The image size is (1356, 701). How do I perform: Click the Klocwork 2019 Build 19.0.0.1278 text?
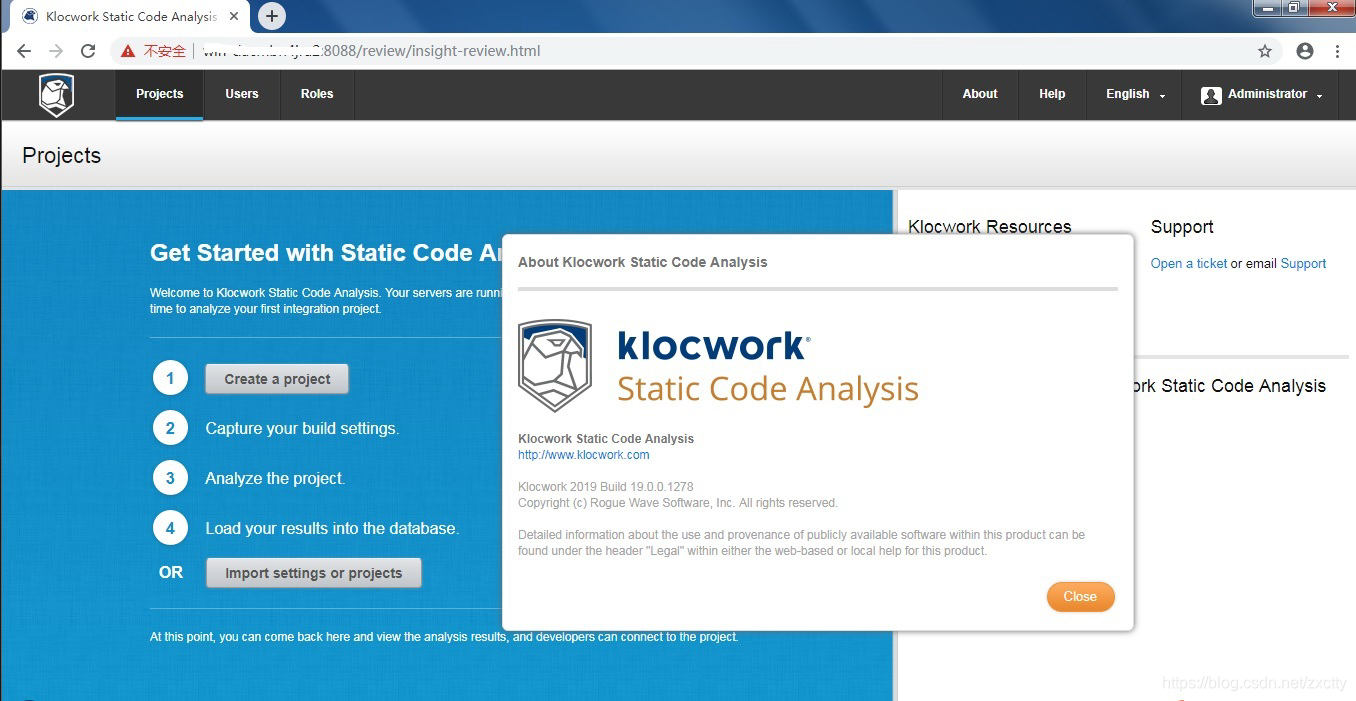tap(606, 487)
